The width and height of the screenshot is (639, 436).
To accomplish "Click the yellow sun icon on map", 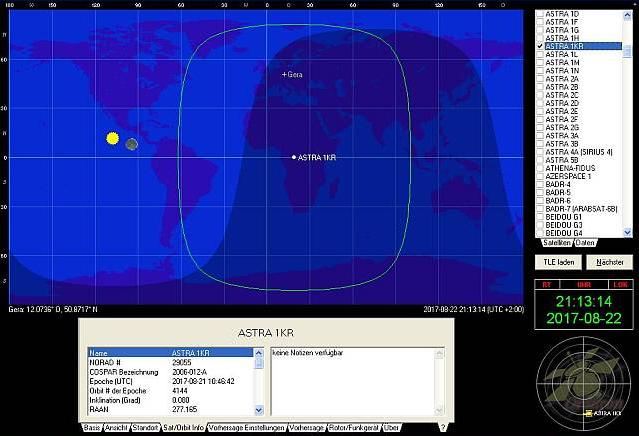I will click(x=113, y=138).
